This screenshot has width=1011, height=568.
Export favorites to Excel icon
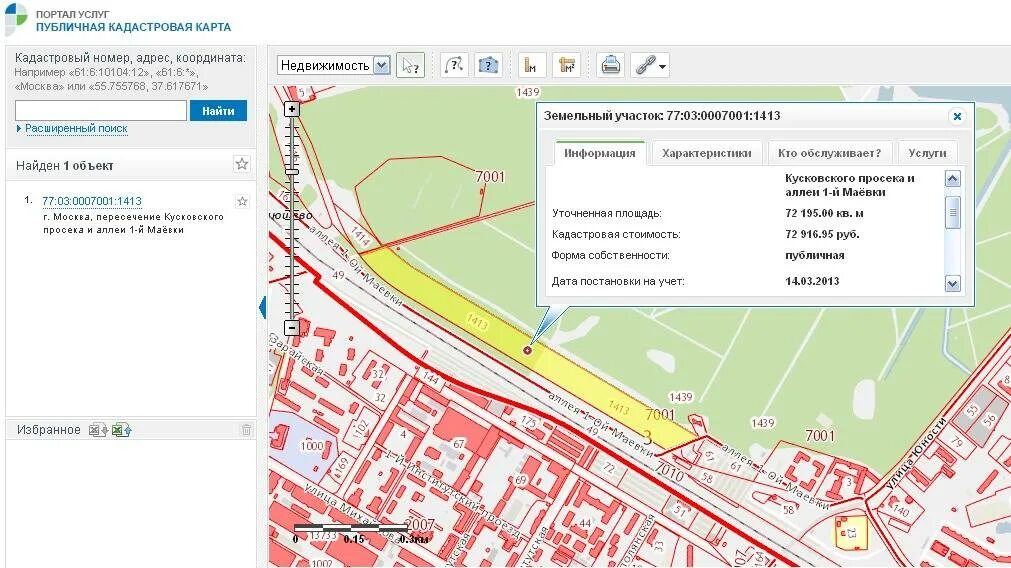click(x=121, y=430)
